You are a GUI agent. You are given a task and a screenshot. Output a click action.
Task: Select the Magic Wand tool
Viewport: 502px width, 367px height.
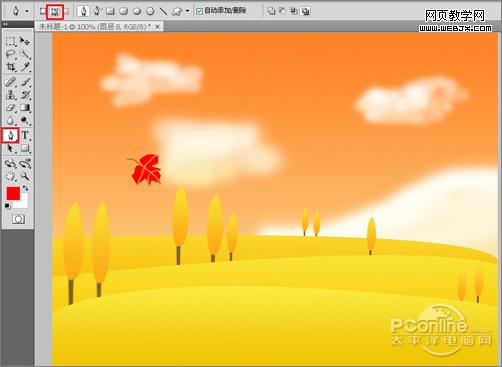(x=25, y=54)
